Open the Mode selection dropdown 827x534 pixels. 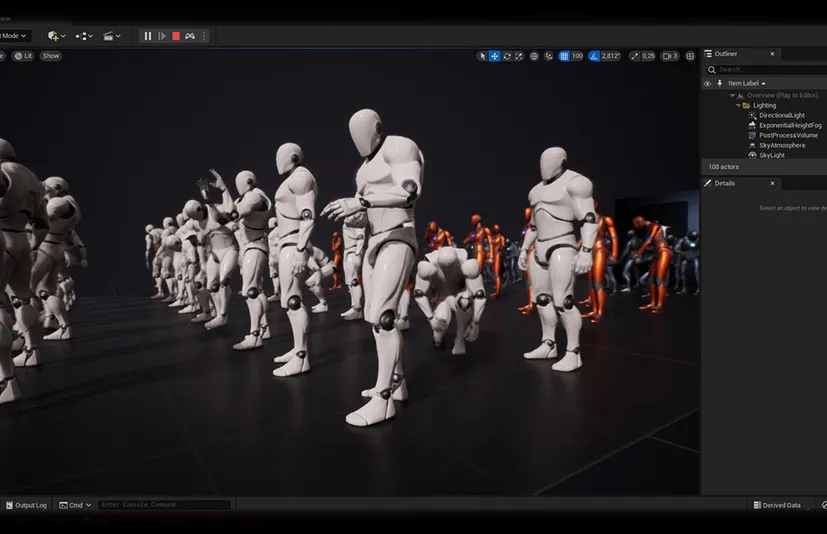[x=13, y=36]
